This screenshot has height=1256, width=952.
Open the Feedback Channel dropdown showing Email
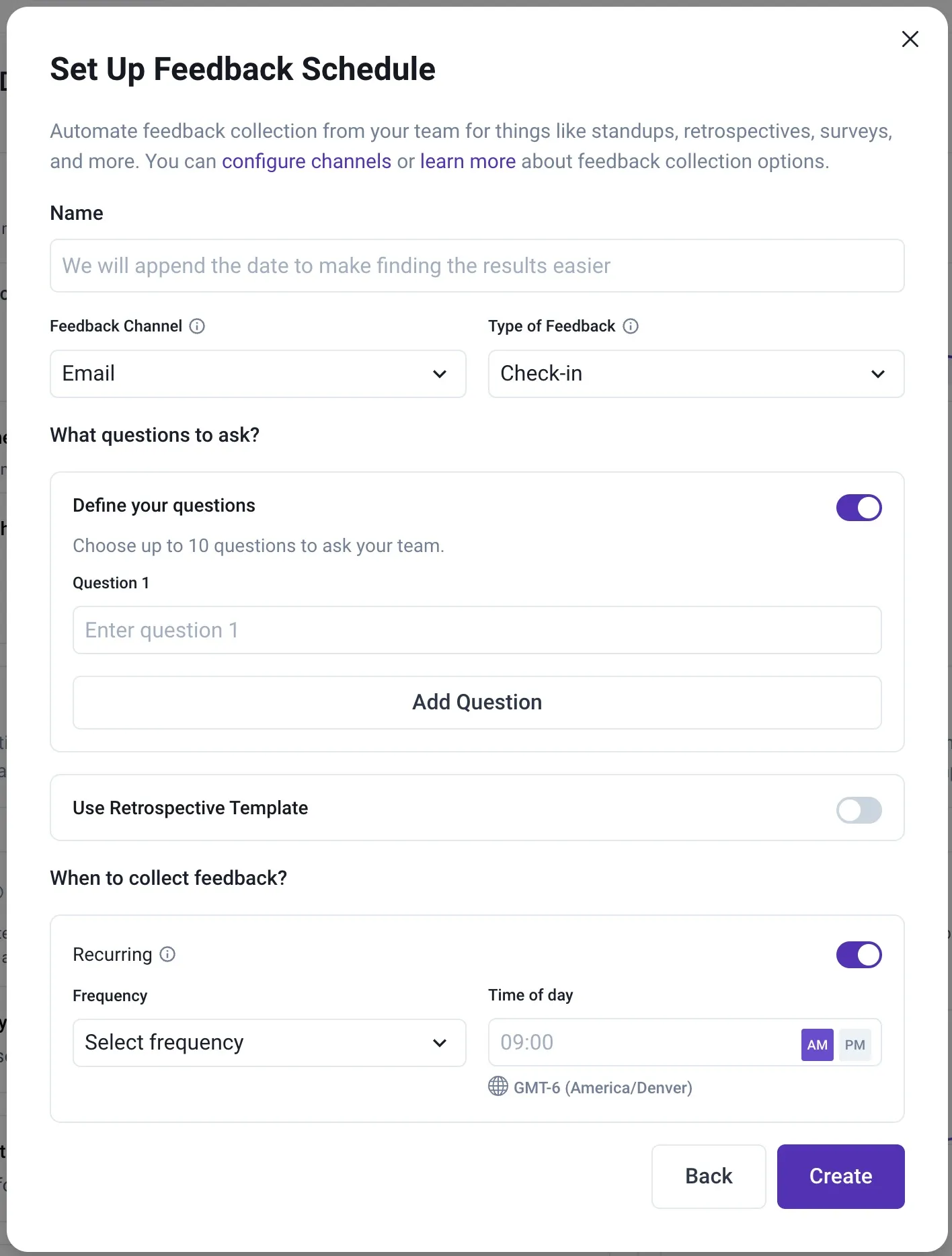(257, 374)
